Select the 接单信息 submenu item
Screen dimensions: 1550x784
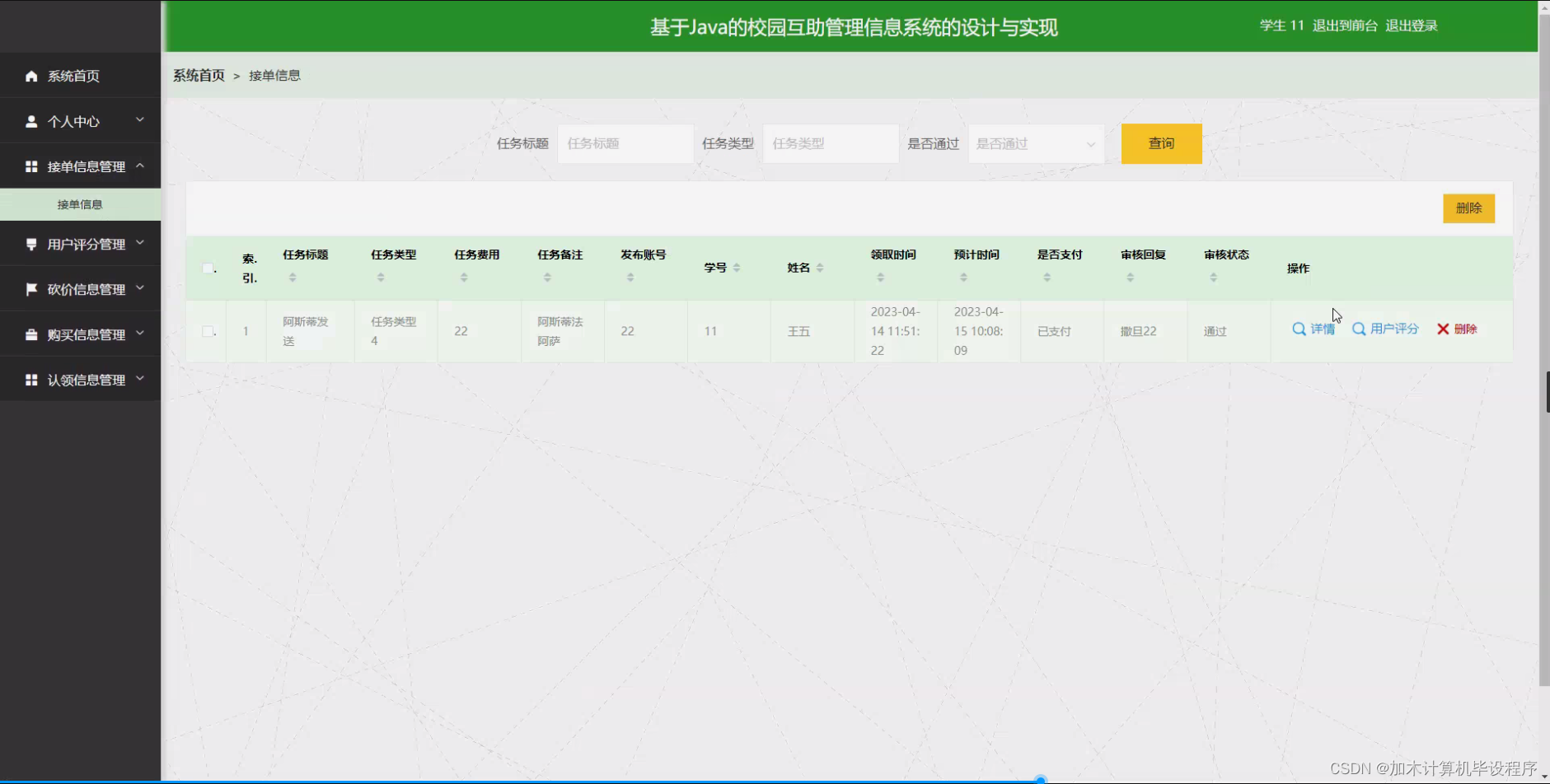click(80, 203)
